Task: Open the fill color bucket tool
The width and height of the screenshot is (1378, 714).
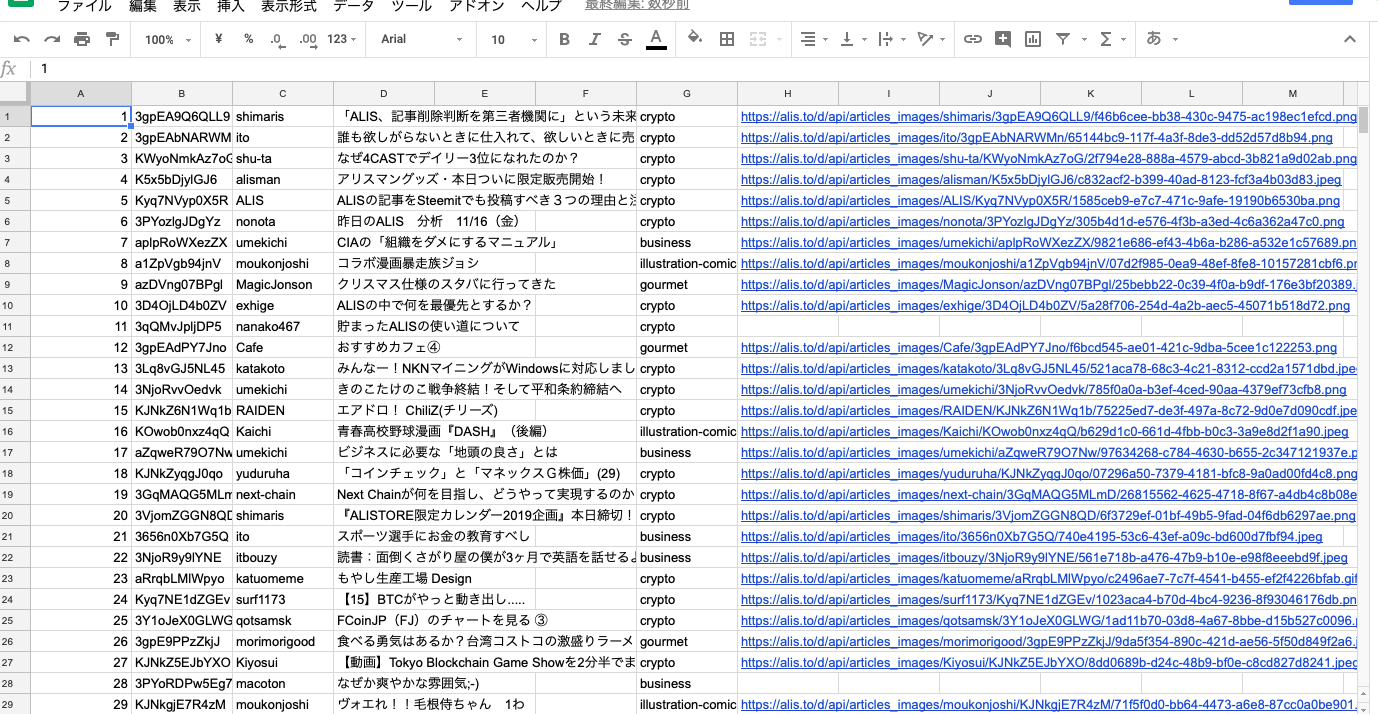Action: (695, 39)
